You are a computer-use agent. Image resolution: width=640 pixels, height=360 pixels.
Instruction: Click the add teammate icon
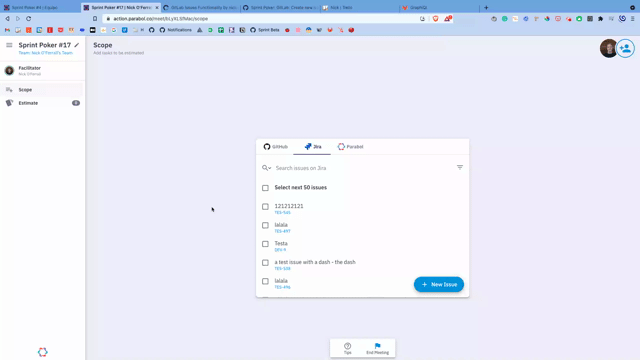(625, 49)
